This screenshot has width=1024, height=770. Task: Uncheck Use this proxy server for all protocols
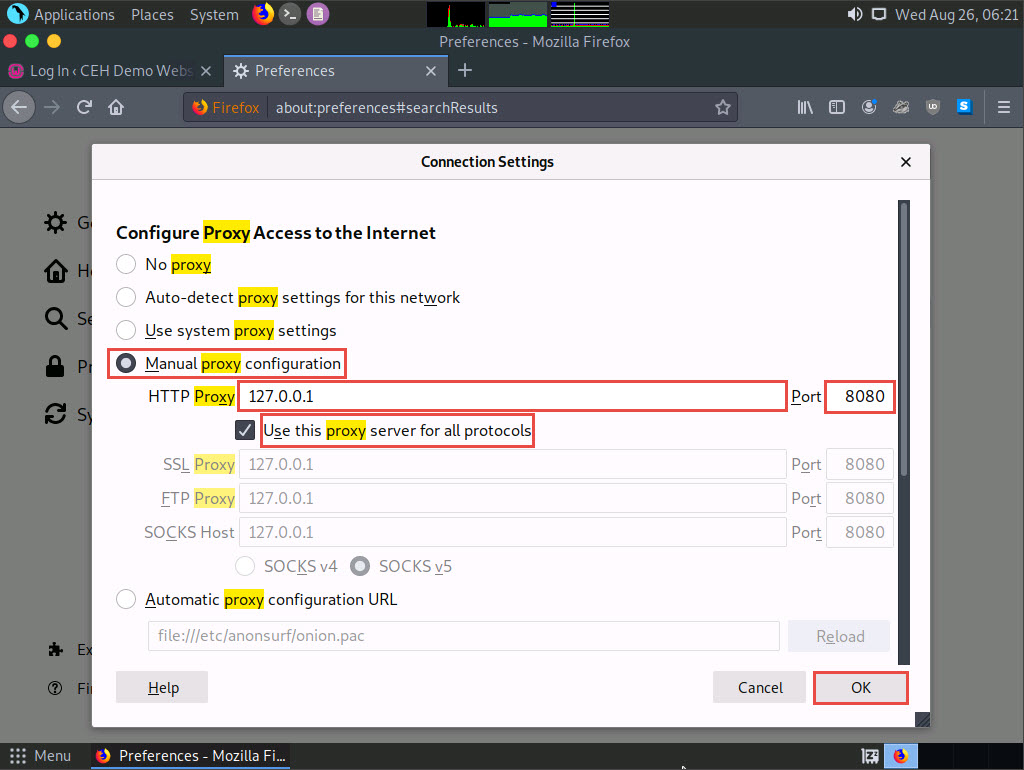[245, 431]
